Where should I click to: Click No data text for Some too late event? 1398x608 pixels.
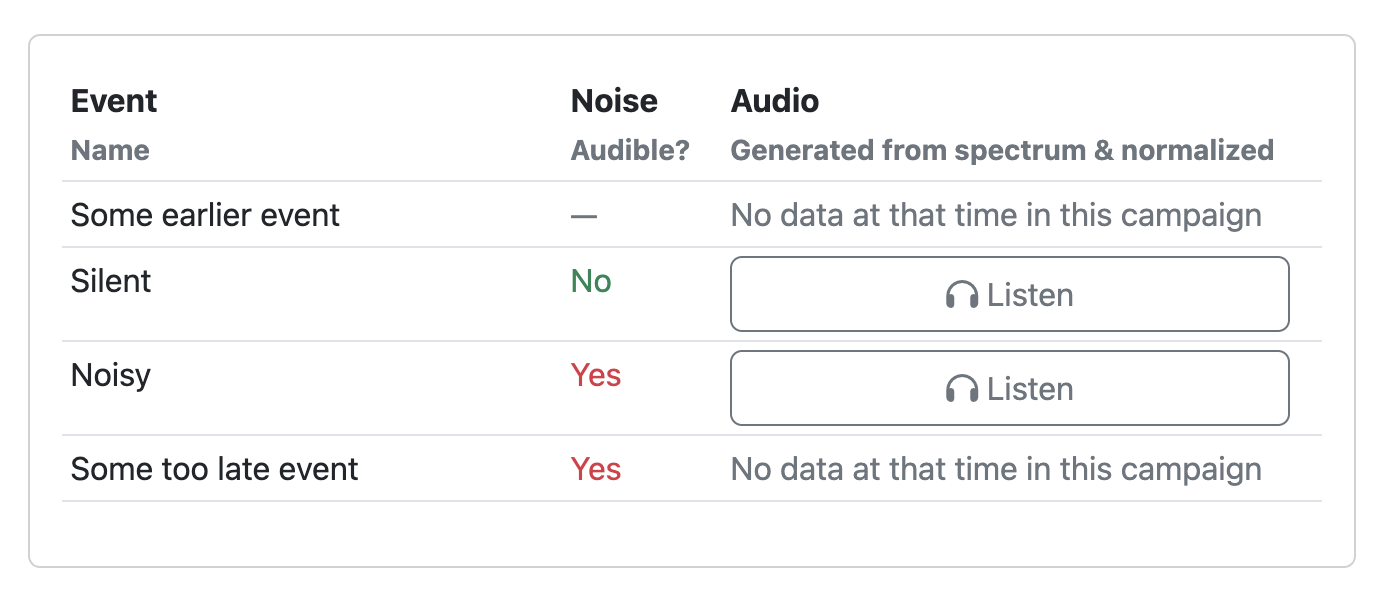(997, 468)
